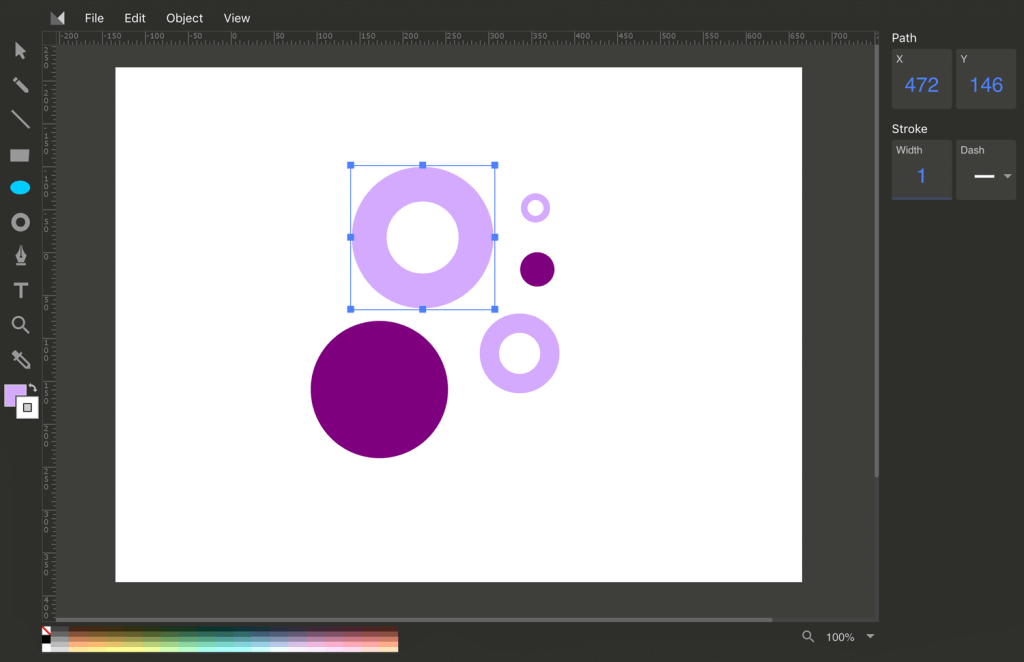Open the Object menu

click(x=184, y=17)
